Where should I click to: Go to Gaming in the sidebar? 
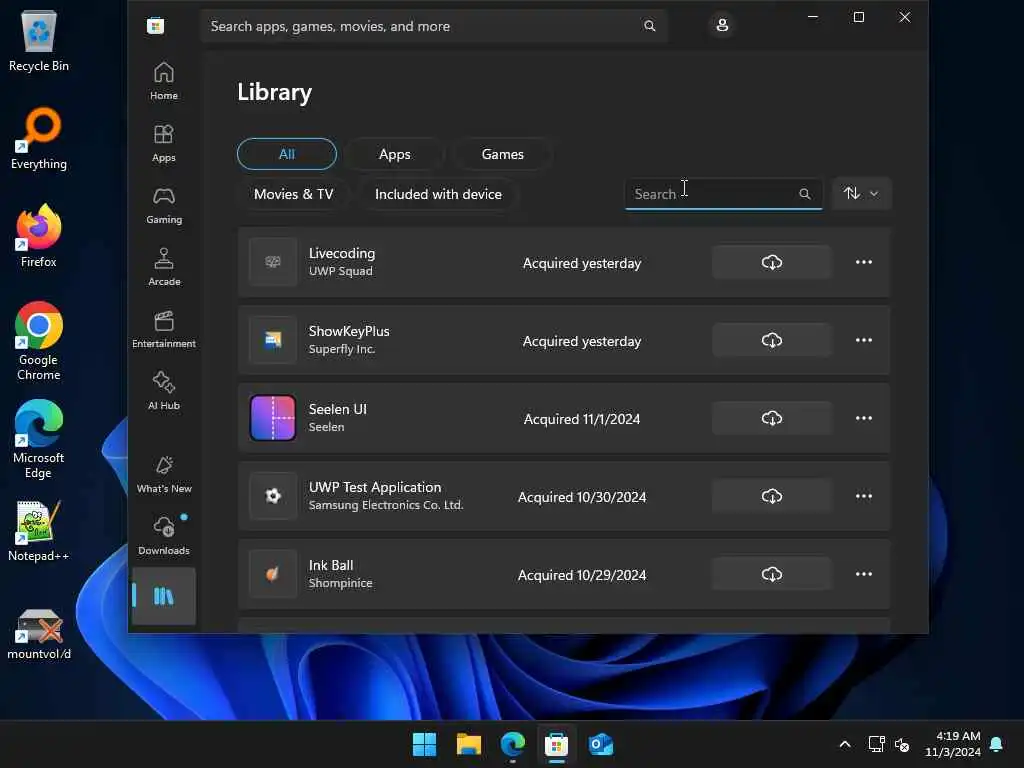(x=163, y=206)
